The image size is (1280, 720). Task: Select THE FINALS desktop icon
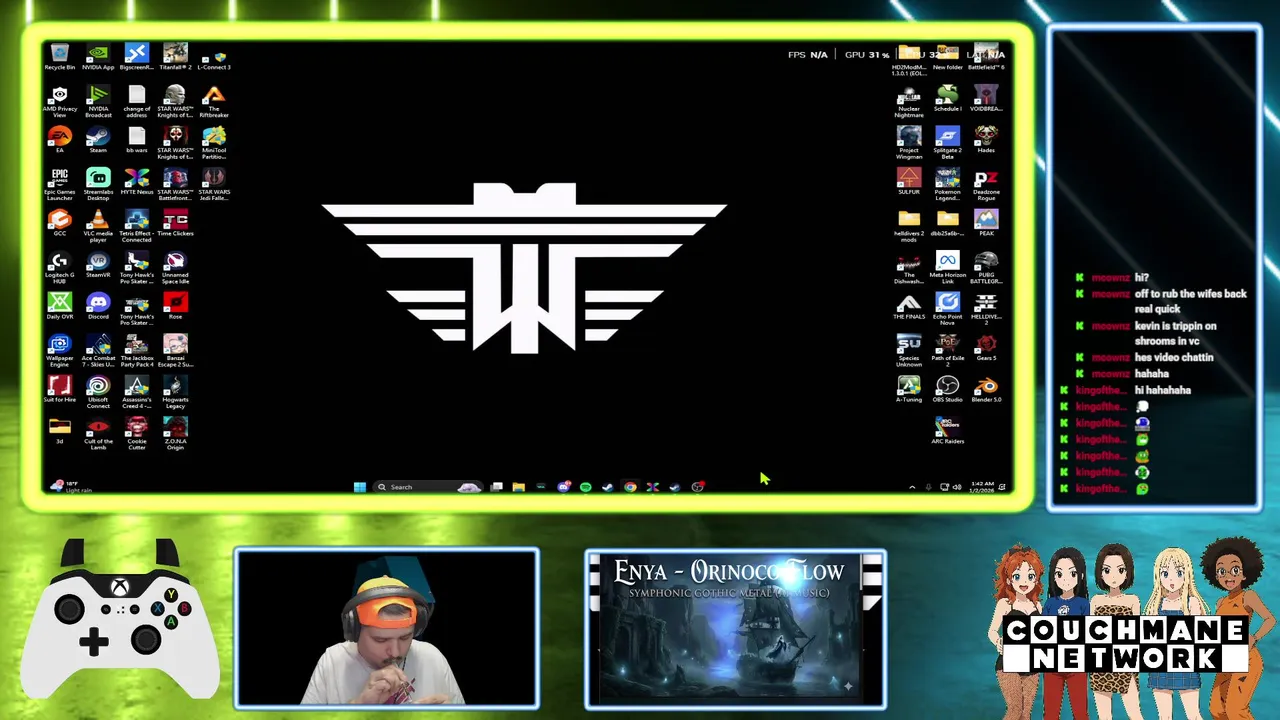tap(909, 306)
